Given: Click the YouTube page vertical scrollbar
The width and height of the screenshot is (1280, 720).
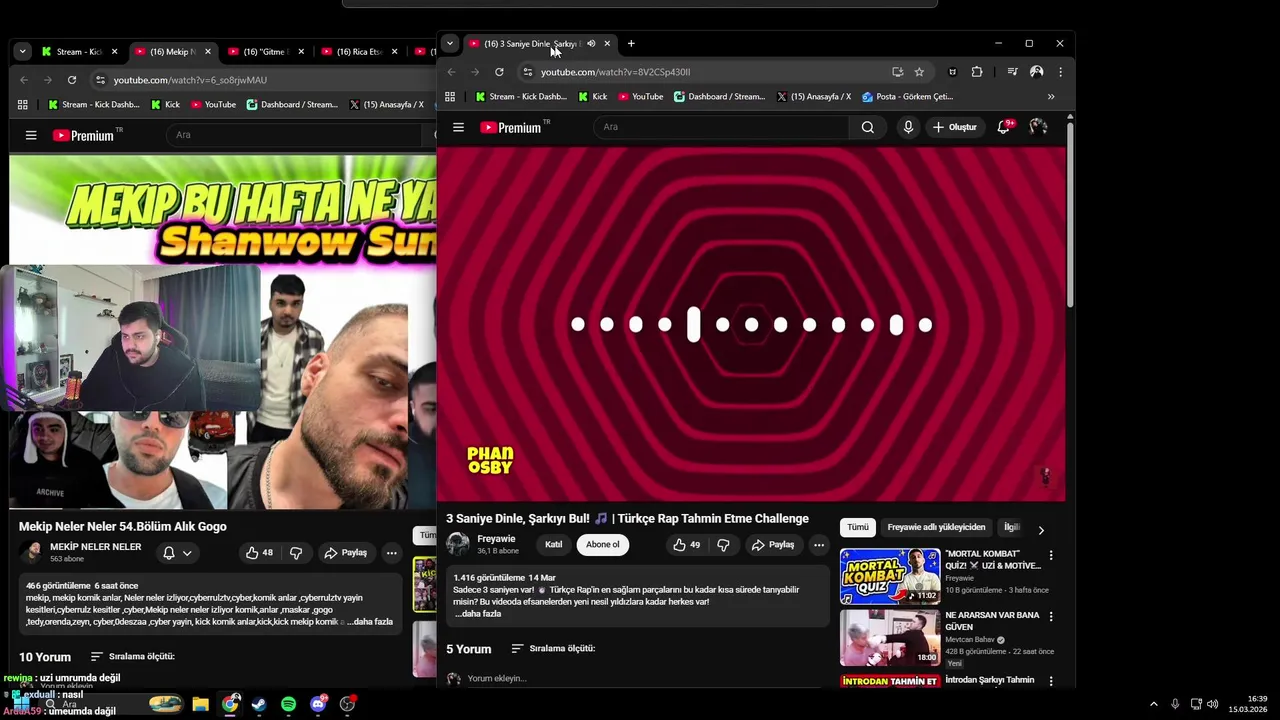Looking at the screenshot, I should [x=1070, y=215].
